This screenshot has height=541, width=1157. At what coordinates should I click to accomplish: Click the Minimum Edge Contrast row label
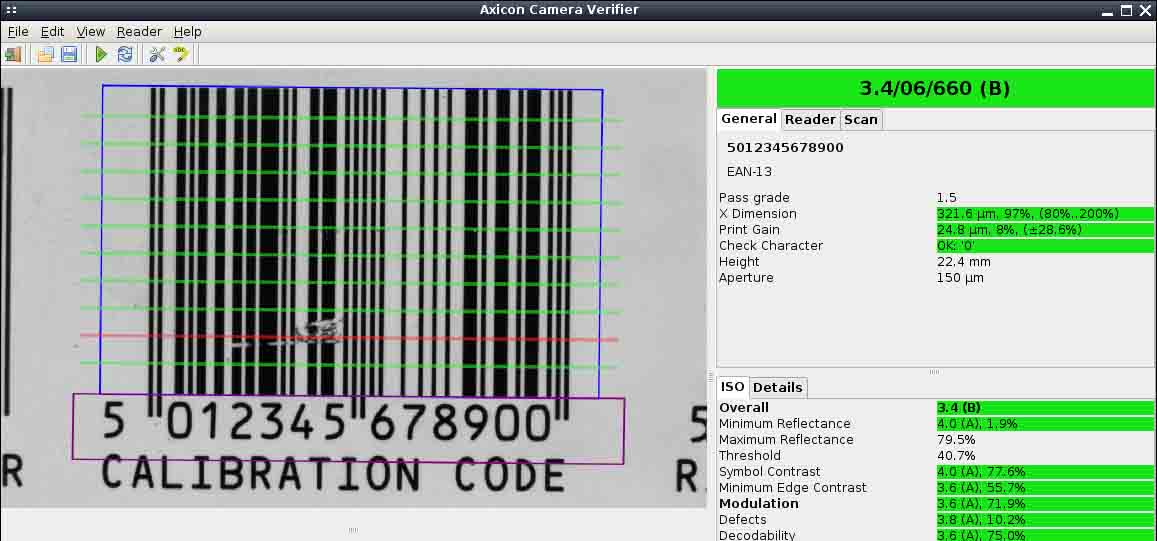click(792, 488)
